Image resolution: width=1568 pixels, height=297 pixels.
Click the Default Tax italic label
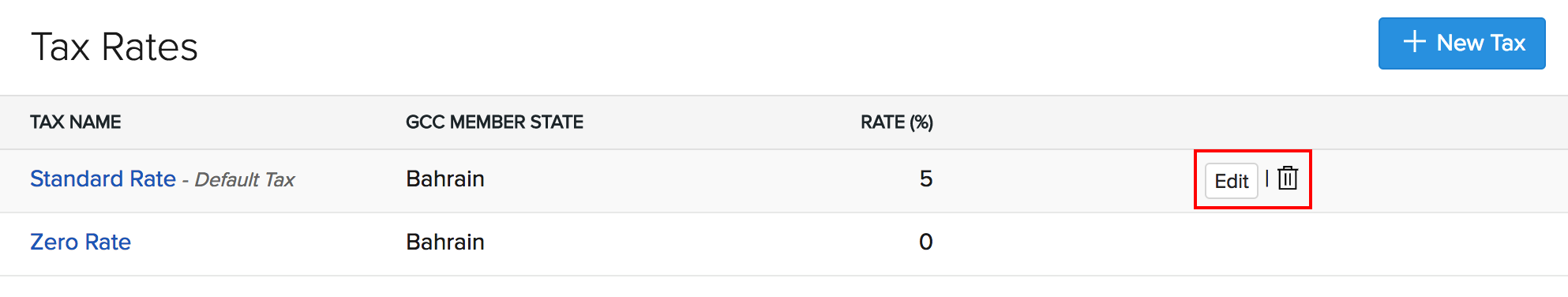[245, 180]
